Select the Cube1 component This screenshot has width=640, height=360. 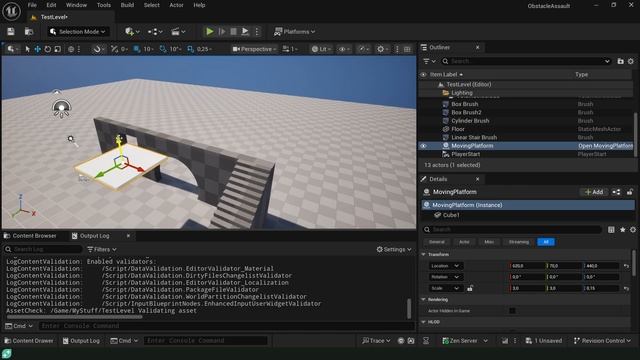pos(451,215)
